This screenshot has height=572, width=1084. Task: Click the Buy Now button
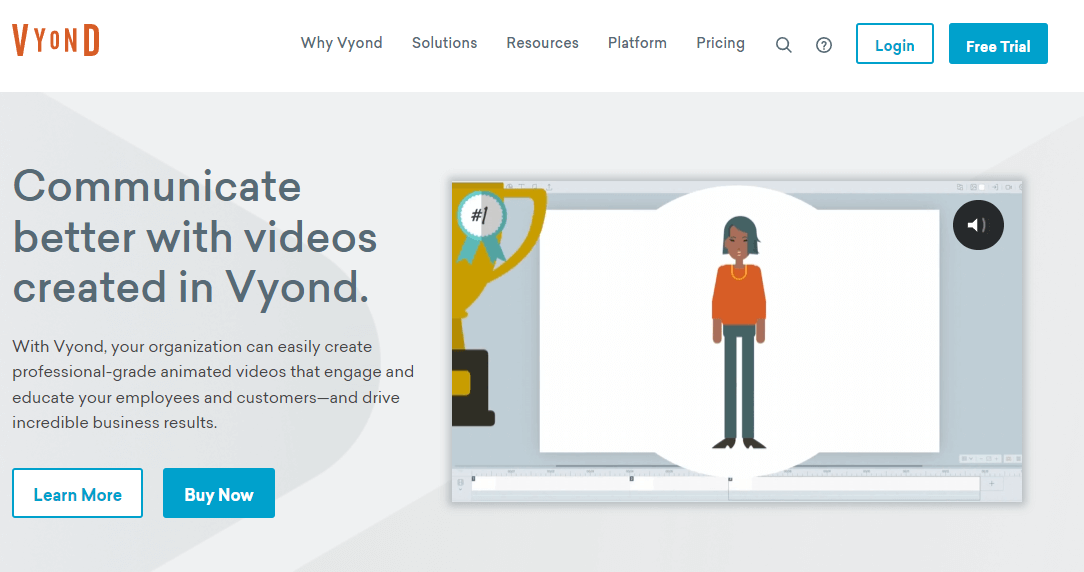(x=219, y=493)
